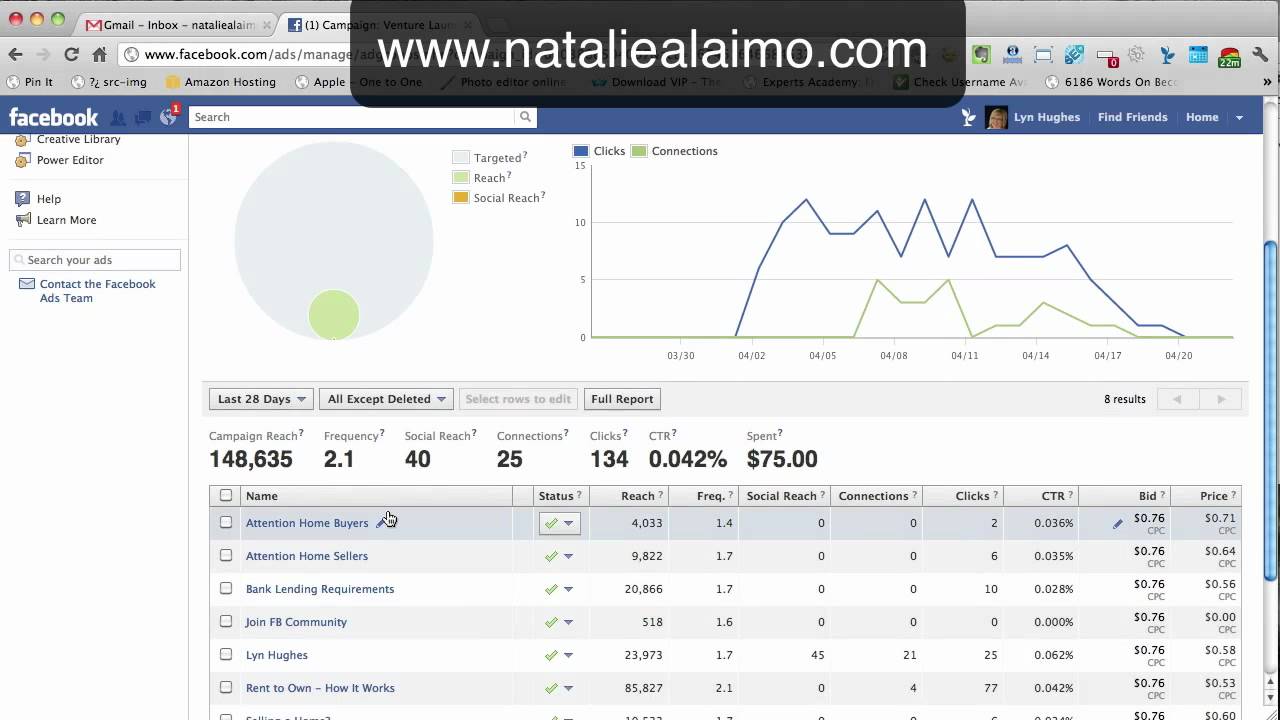Viewport: 1280px width, 720px height.
Task: Open status dropdown arrow for Join FB Community
Action: pyautogui.click(x=568, y=622)
